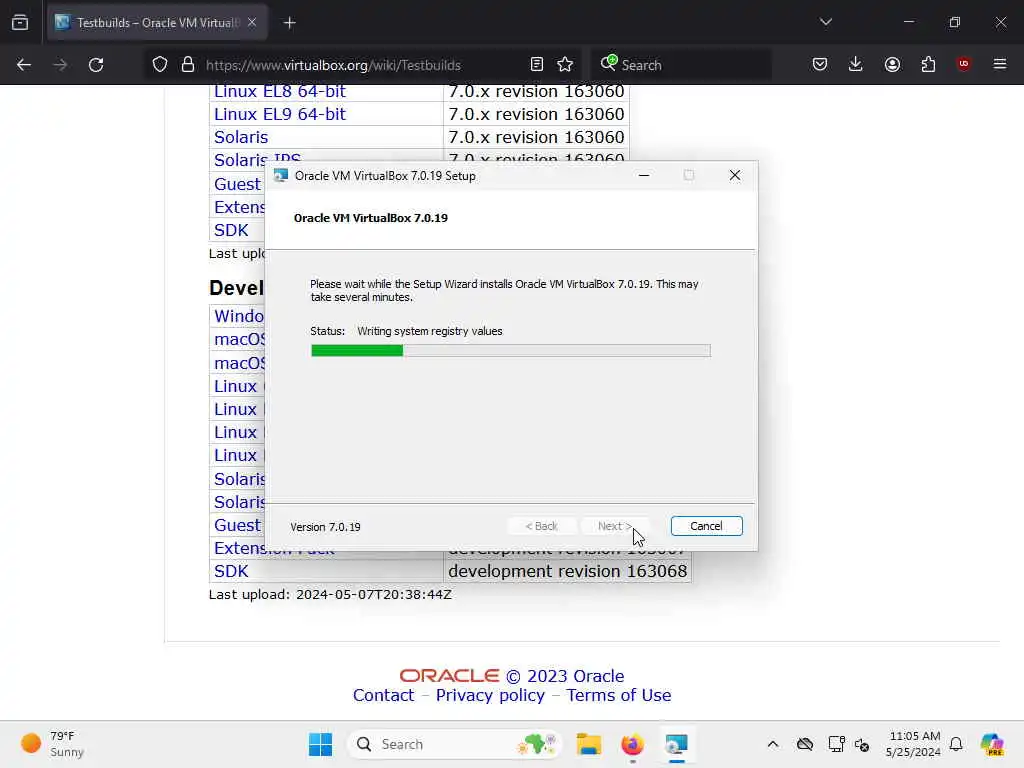Open the Windows Start menu
Viewport: 1024px width, 768px height.
pos(320,744)
